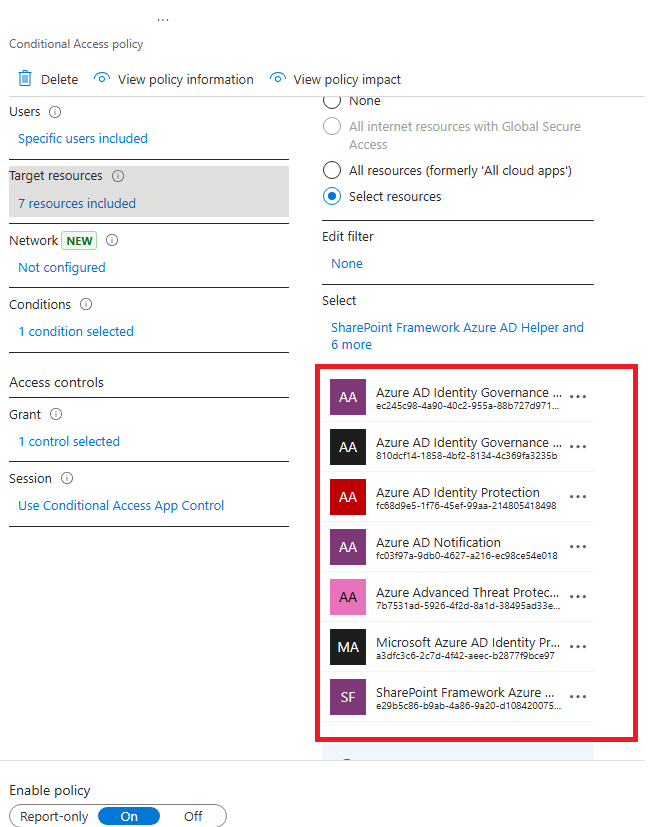The height and width of the screenshot is (827, 649).
Task: Open more options for Azure AD Identity Protection
Action: (x=578, y=497)
